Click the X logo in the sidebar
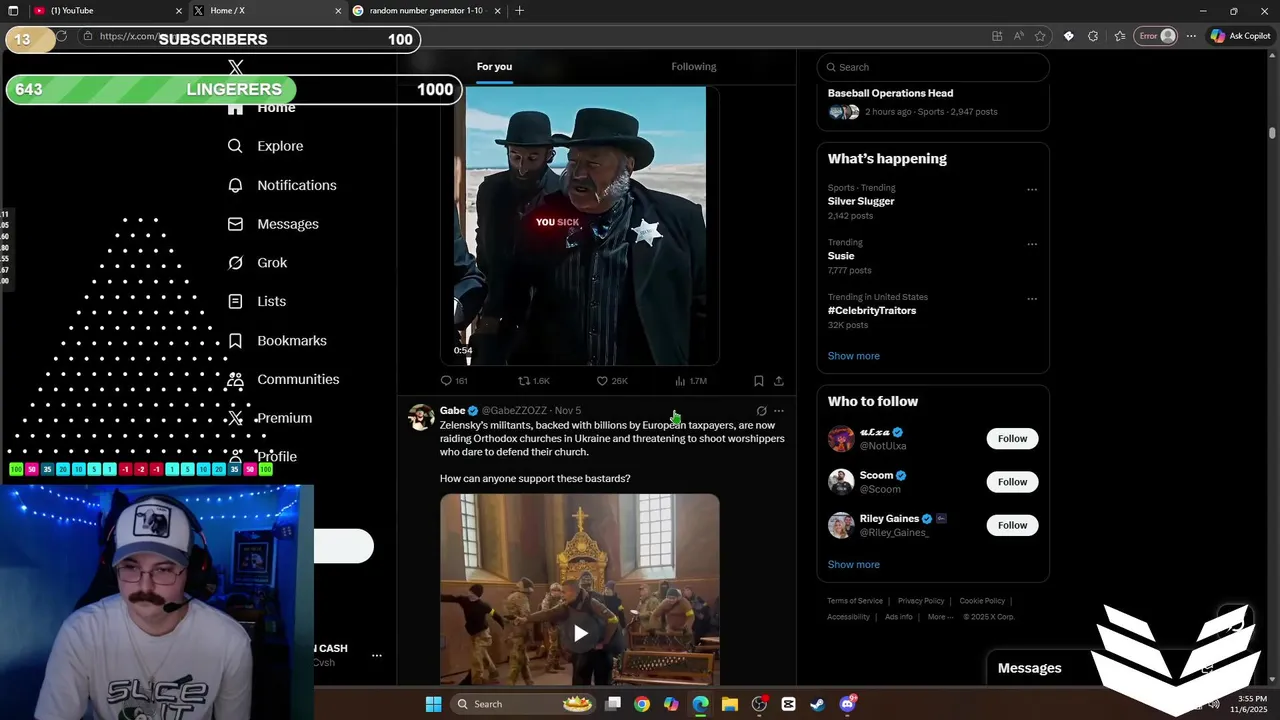1280x720 pixels. (x=236, y=68)
